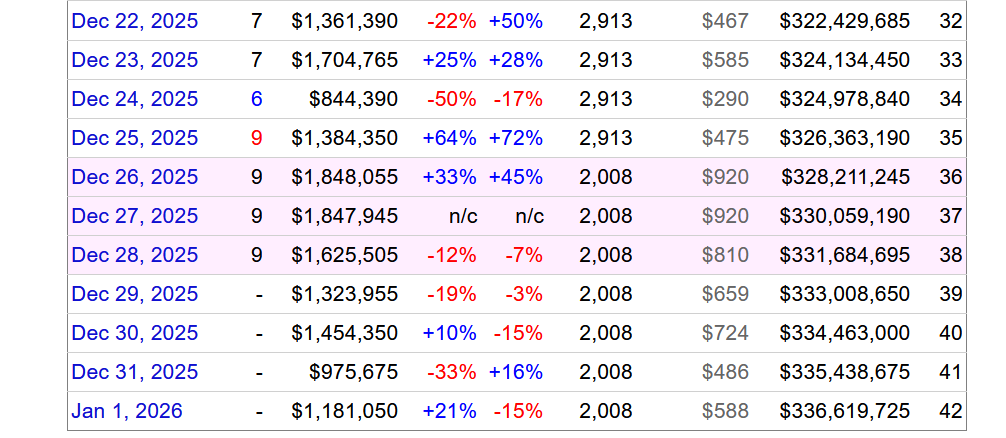Click the $1,361,390 daily gross cell
The height and width of the screenshot is (438, 1006).
click(344, 21)
